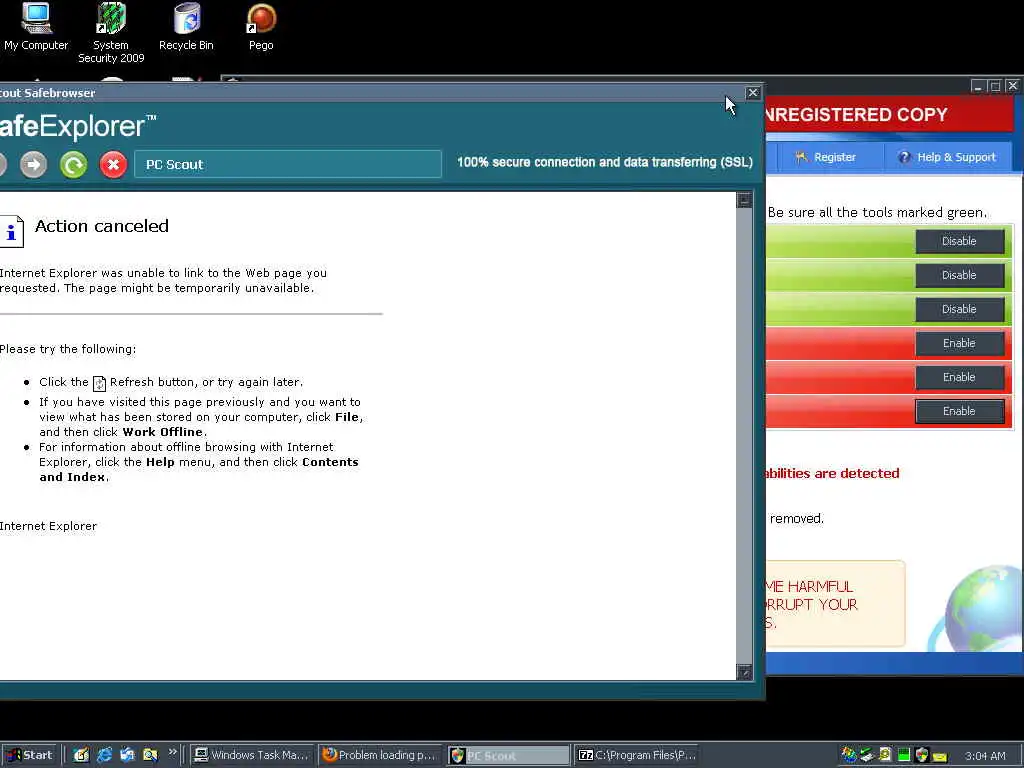
Task: Click Be sure all the tools marked green
Action: click(877, 212)
